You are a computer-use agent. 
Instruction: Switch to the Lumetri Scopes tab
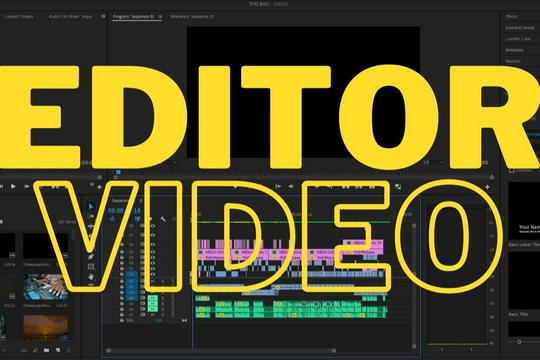19,17
